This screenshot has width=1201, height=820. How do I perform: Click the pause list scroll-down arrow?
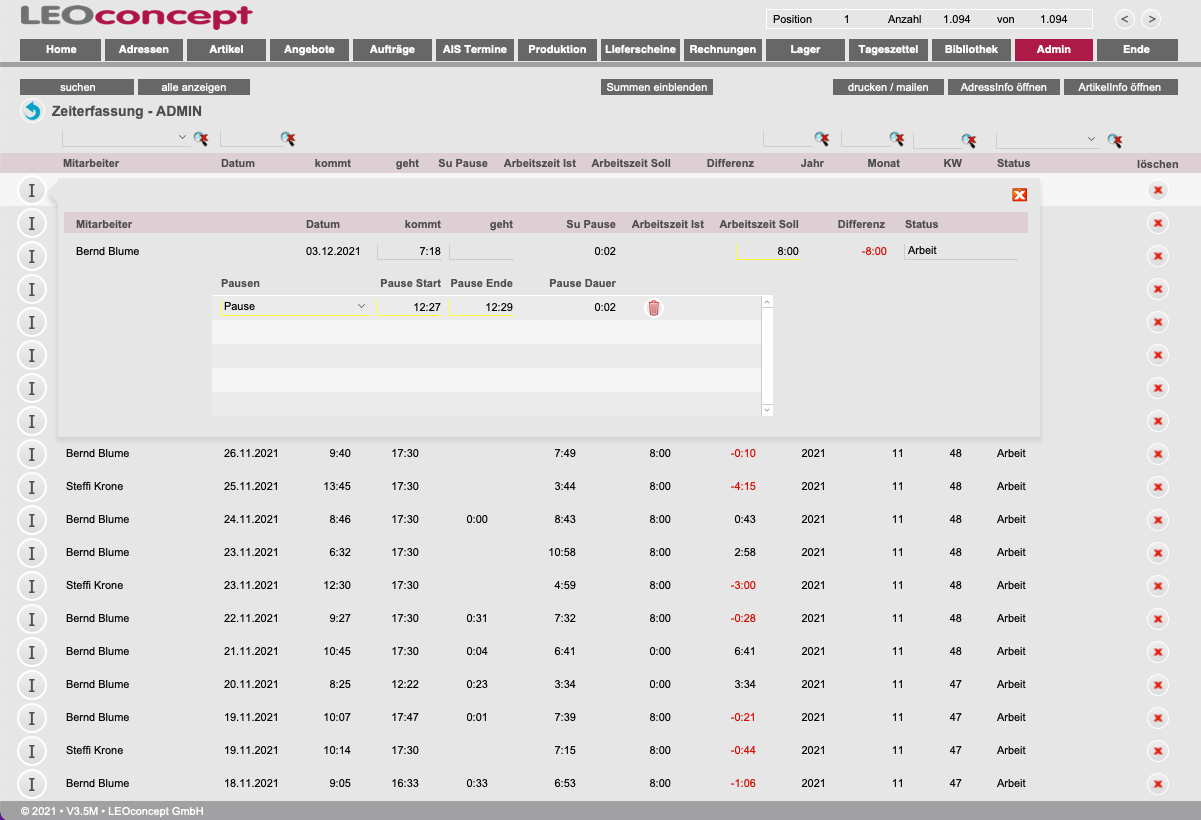767,410
